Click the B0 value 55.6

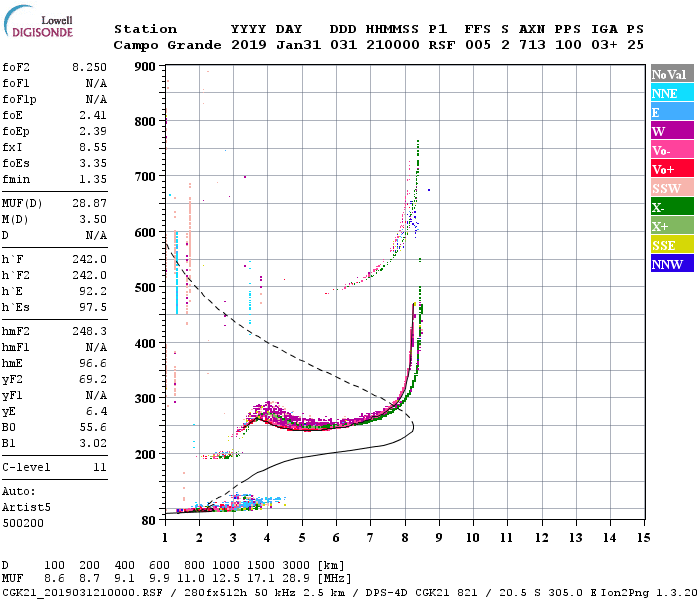tap(93, 427)
